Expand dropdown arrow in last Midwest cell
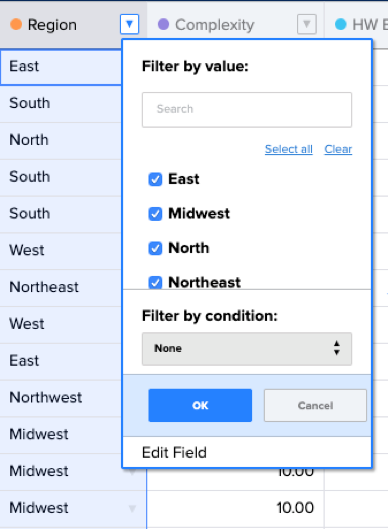Image resolution: width=388 pixels, height=529 pixels. 132,508
